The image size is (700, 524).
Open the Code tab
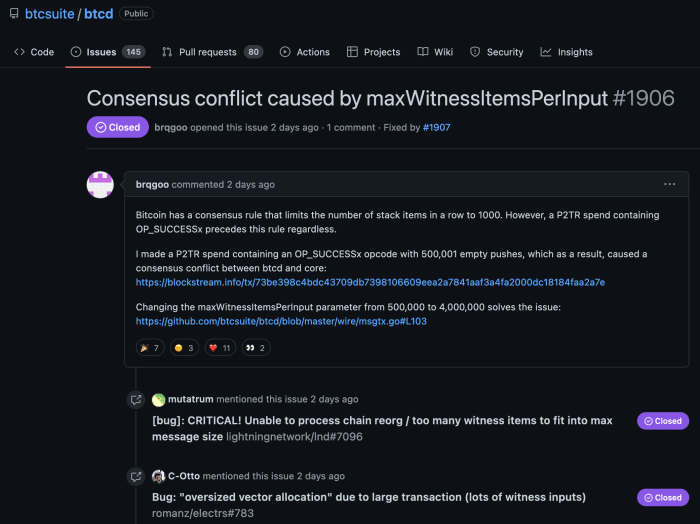click(x=34, y=52)
